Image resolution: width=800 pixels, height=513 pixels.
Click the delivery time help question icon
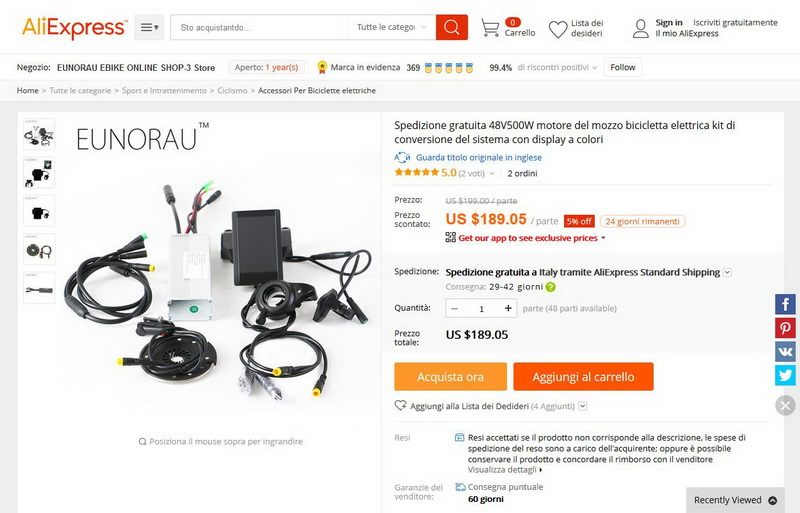[551, 287]
